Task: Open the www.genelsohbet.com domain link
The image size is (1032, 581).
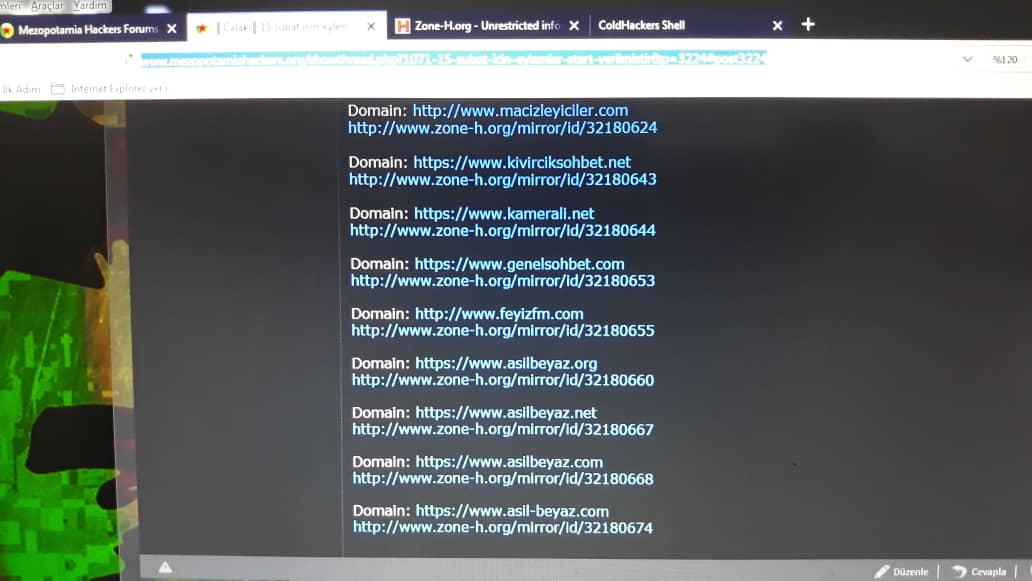Action: pos(519,264)
